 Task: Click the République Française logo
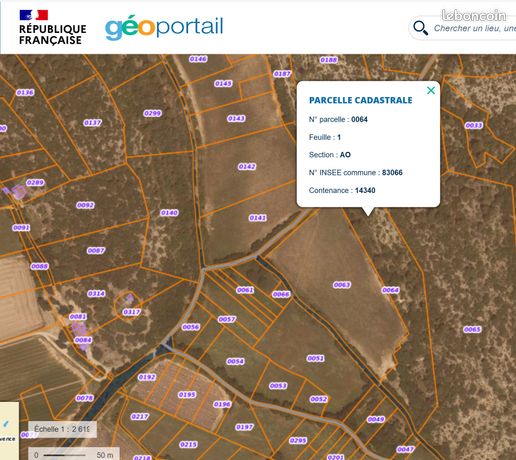click(52, 27)
